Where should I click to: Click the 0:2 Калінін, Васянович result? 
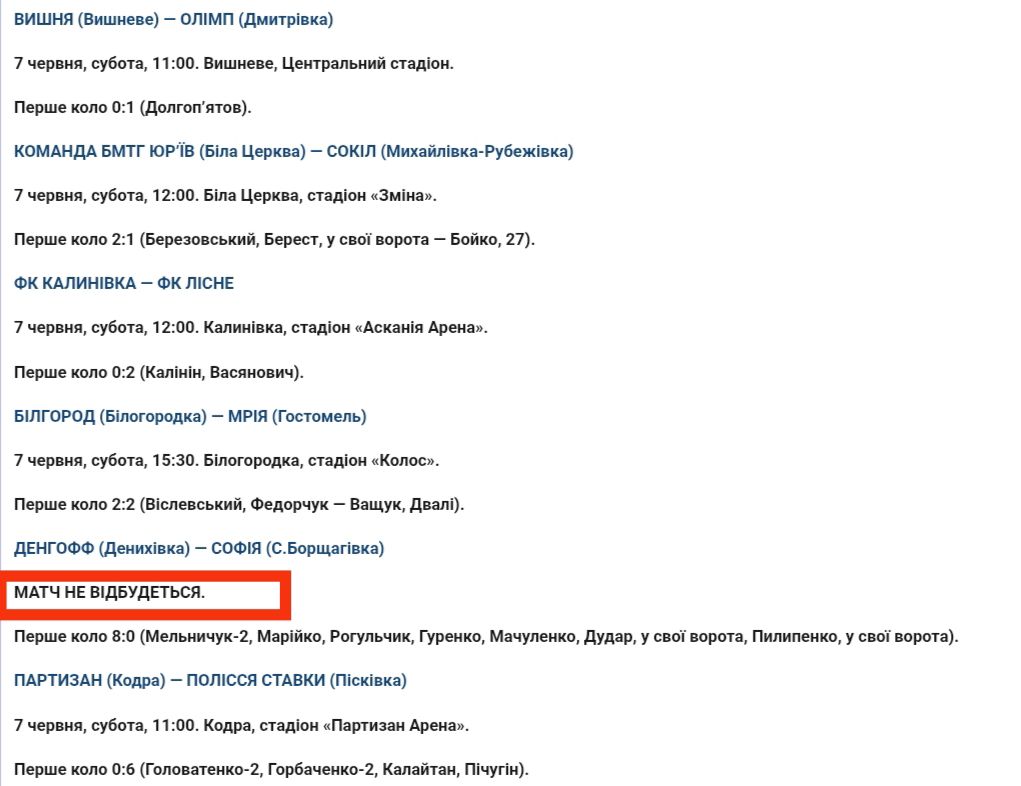pos(158,373)
